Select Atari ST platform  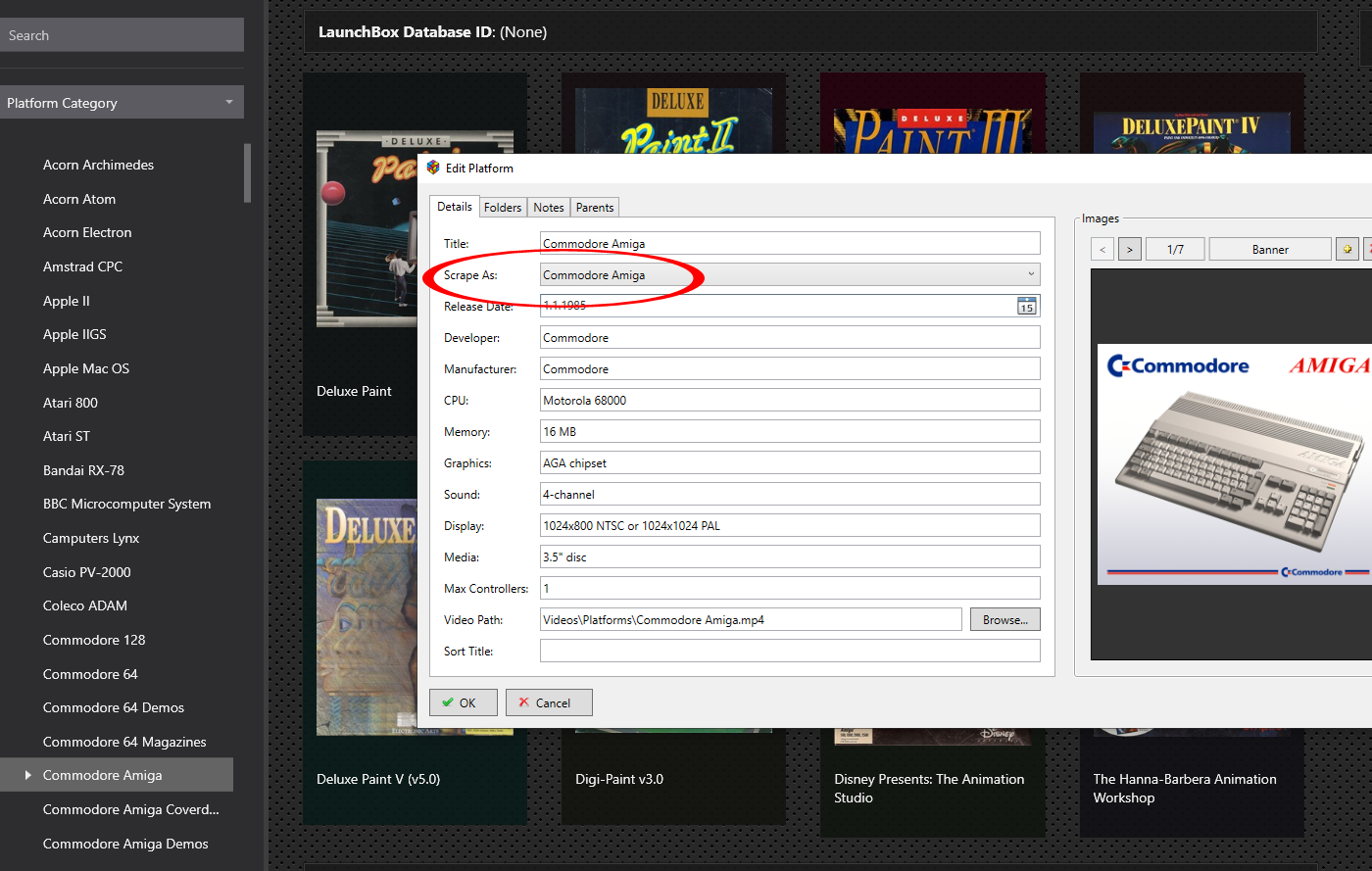tap(67, 436)
